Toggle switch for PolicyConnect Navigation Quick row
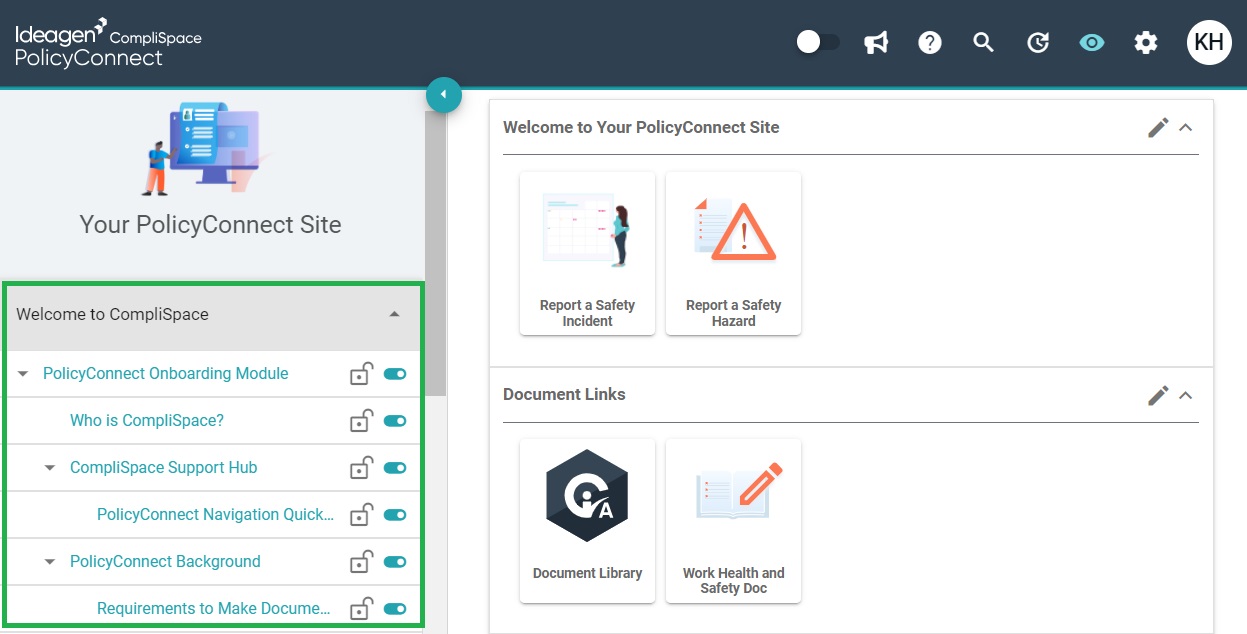1247x634 pixels. tap(395, 515)
